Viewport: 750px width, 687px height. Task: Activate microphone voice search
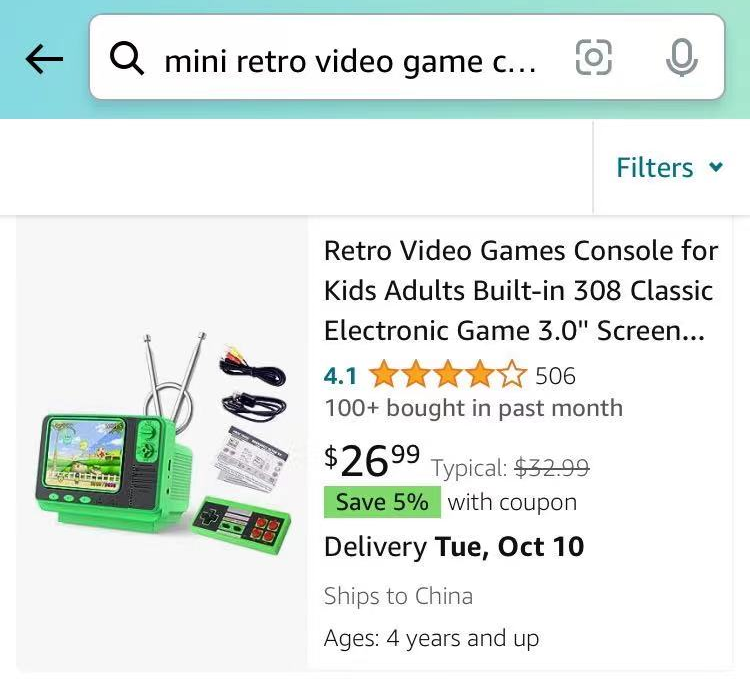click(682, 57)
